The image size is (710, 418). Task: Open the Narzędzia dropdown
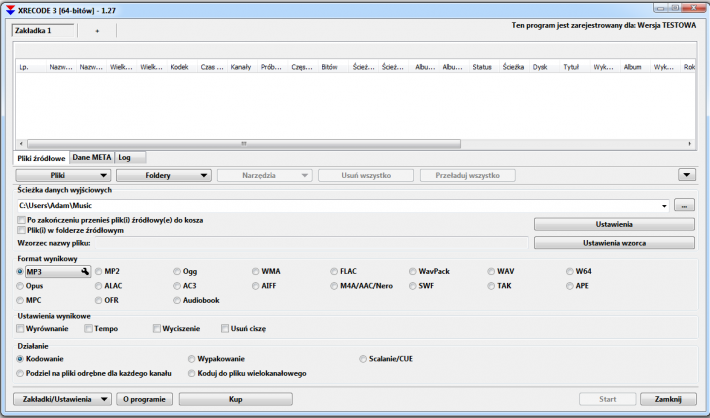coord(264,175)
